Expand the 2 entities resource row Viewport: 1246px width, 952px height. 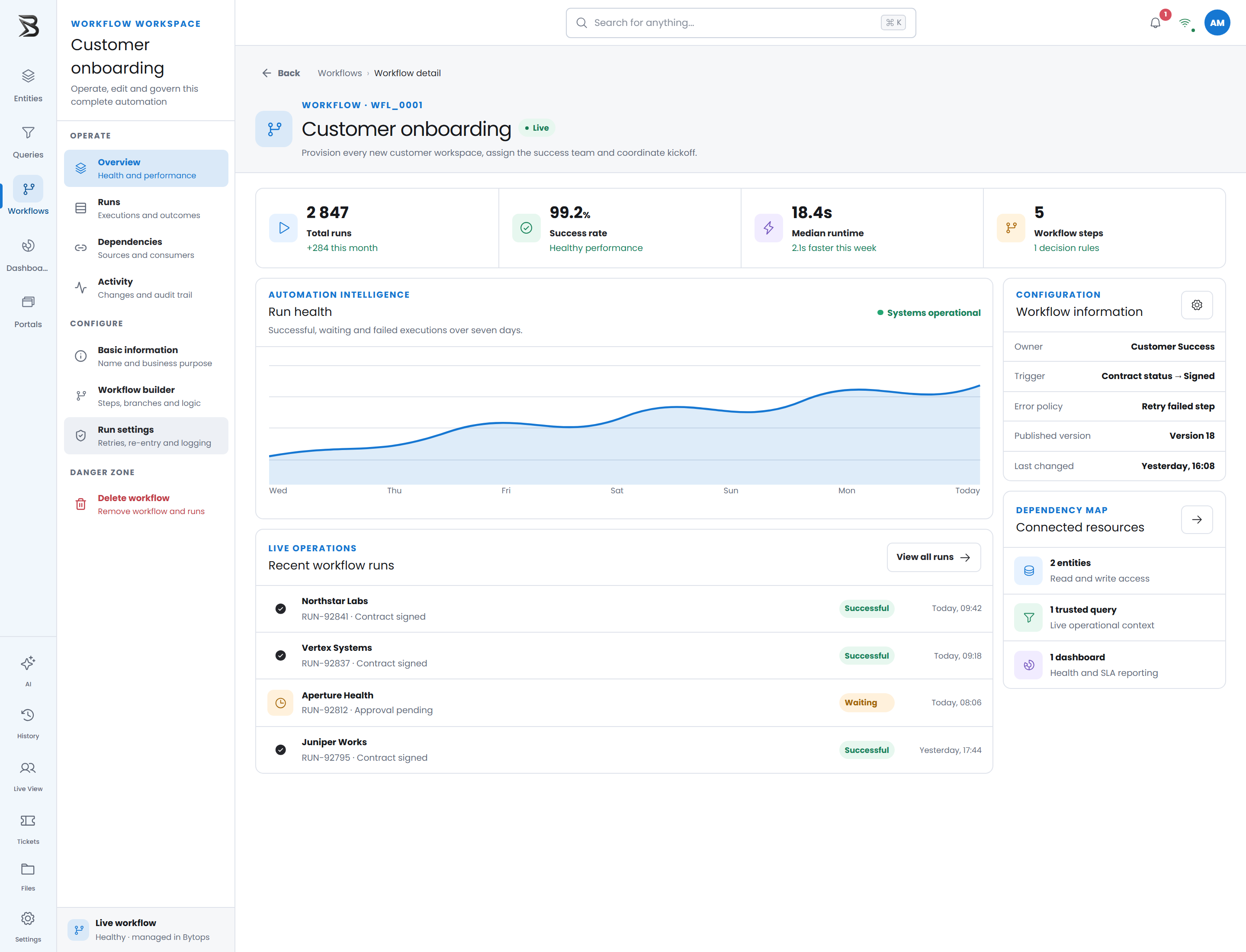(1114, 571)
